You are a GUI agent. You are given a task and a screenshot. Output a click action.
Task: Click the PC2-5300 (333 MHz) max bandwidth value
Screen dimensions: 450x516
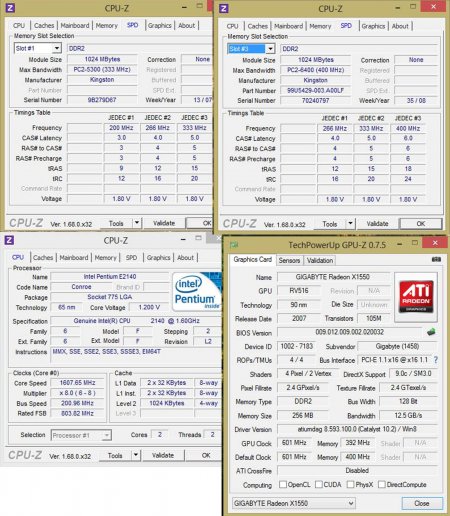coord(102,69)
